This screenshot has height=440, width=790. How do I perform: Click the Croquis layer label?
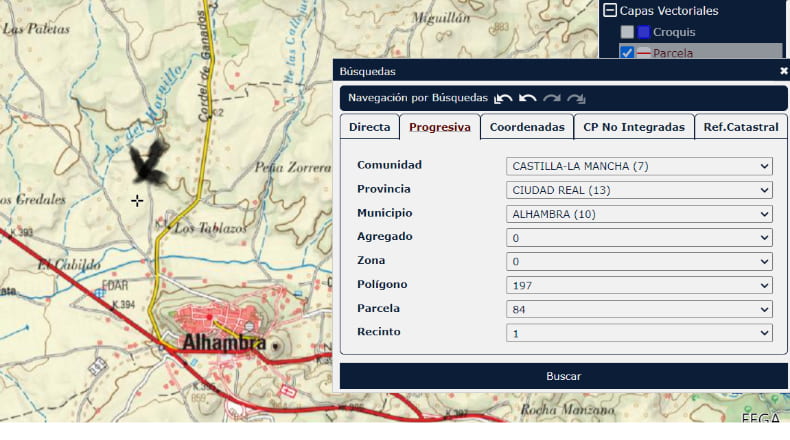pos(674,32)
